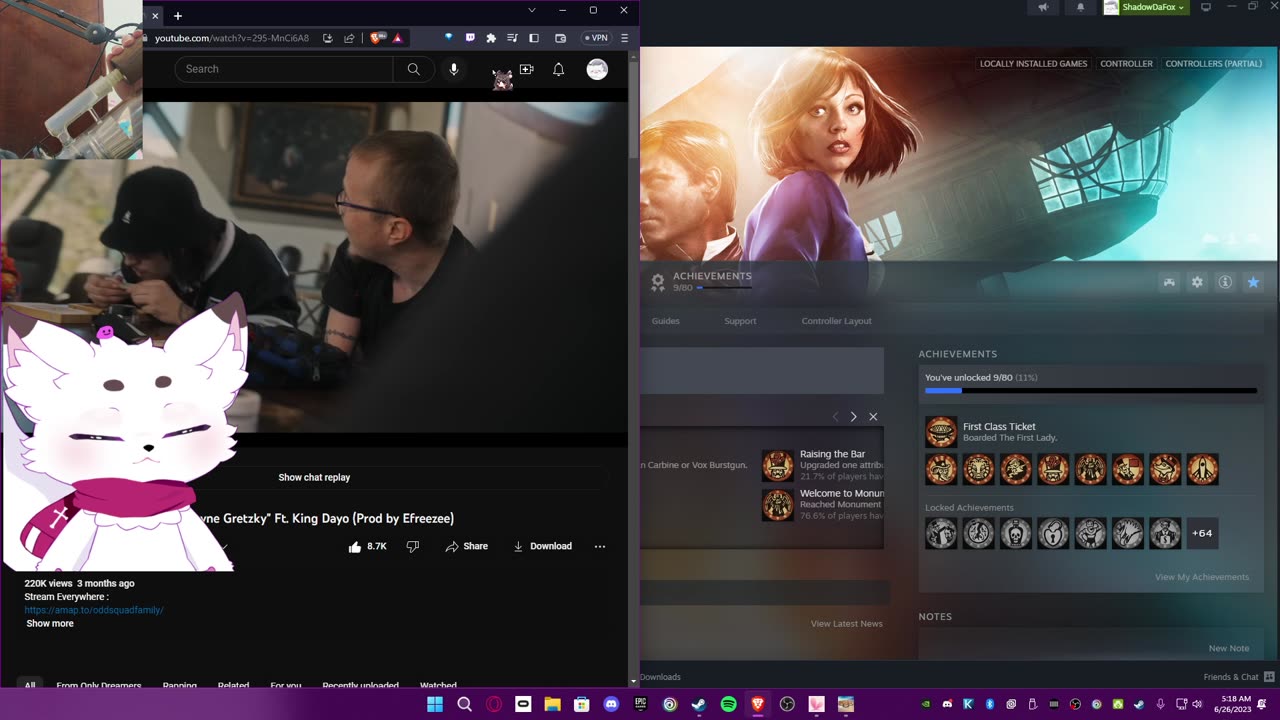1280x720 pixels.
Task: Toggle Steam favorite star for this game
Action: pos(1253,283)
